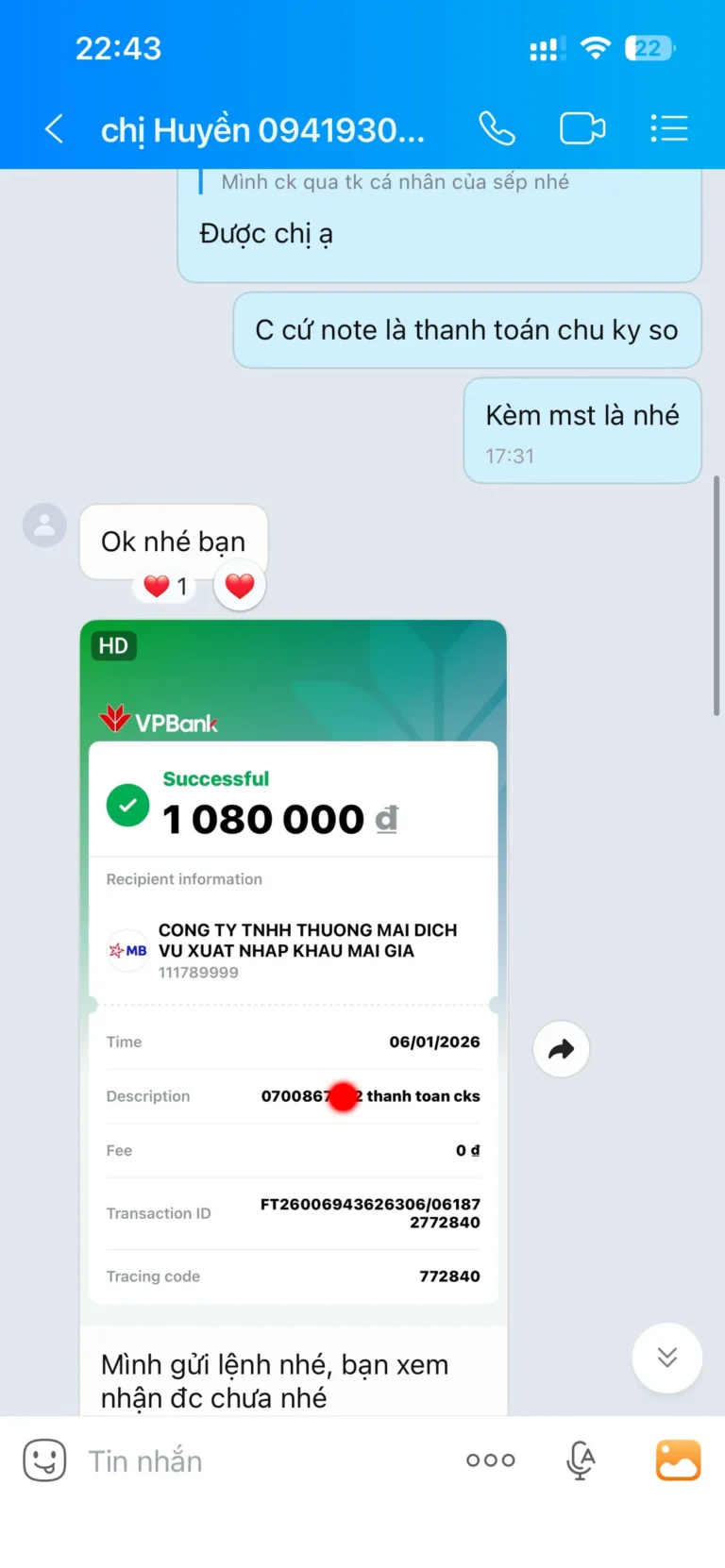Open more attachment options (three dots)

point(491,1460)
